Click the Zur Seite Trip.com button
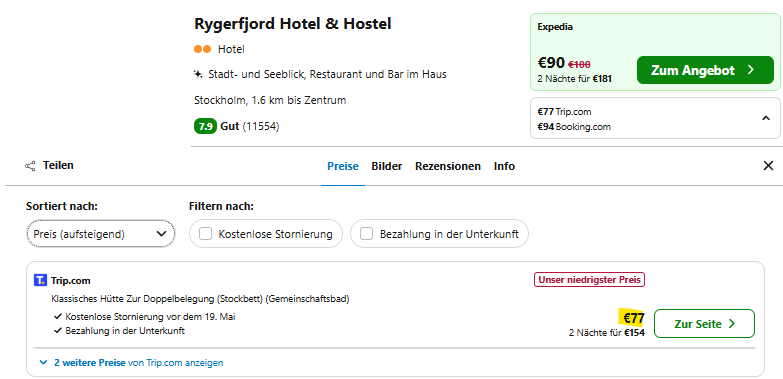Screen dimensions: 783x379 [704, 324]
